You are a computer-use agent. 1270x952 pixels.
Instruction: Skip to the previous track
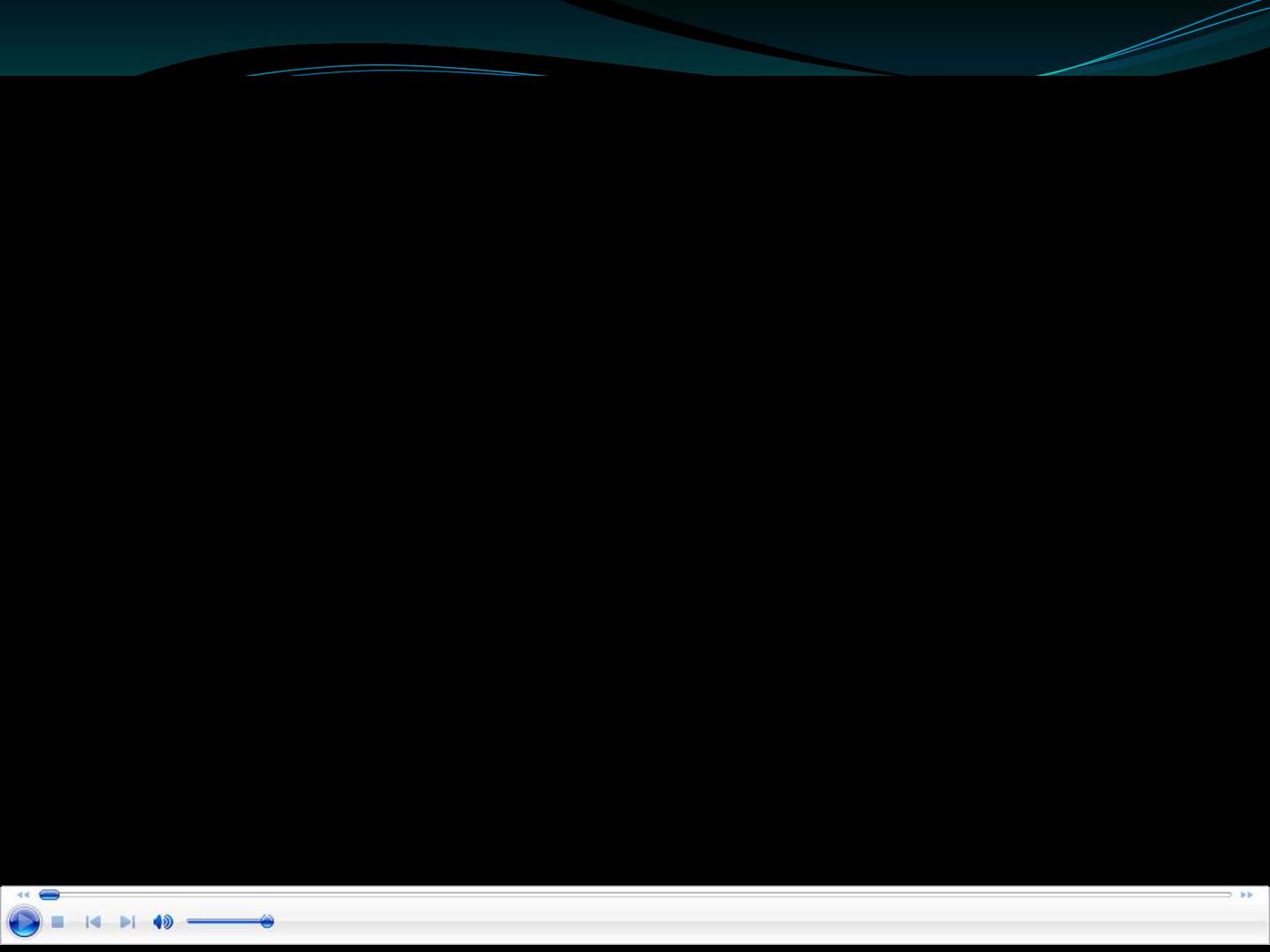(x=93, y=922)
